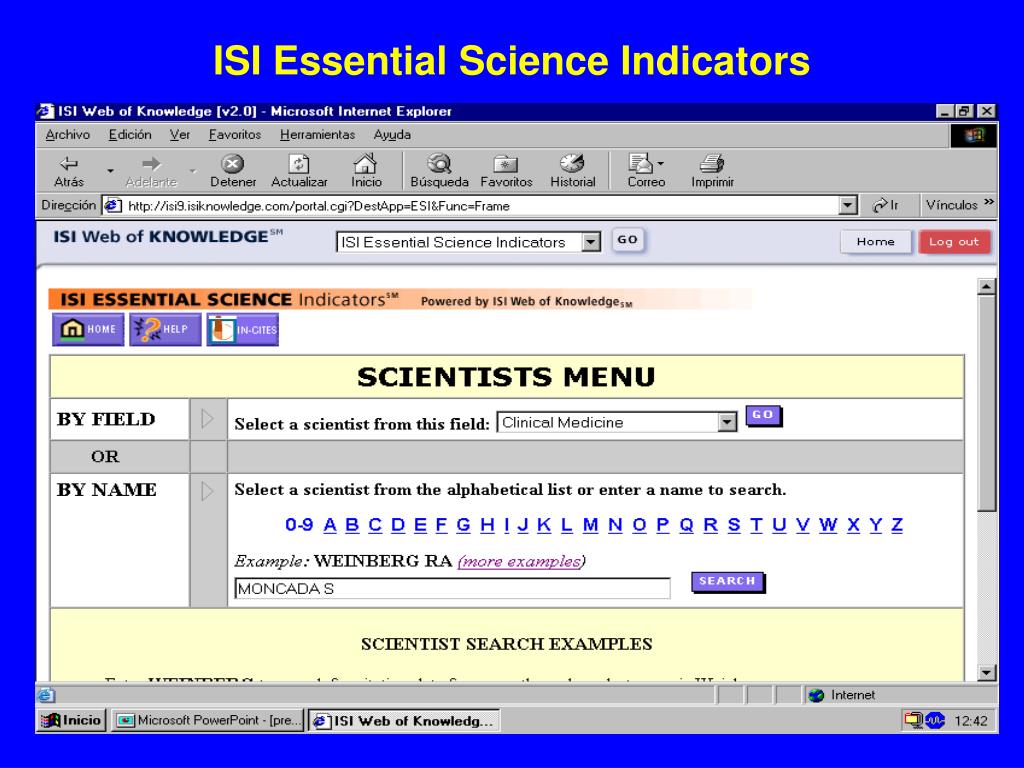Show the Historial history icon
The height and width of the screenshot is (768, 1024).
click(572, 163)
